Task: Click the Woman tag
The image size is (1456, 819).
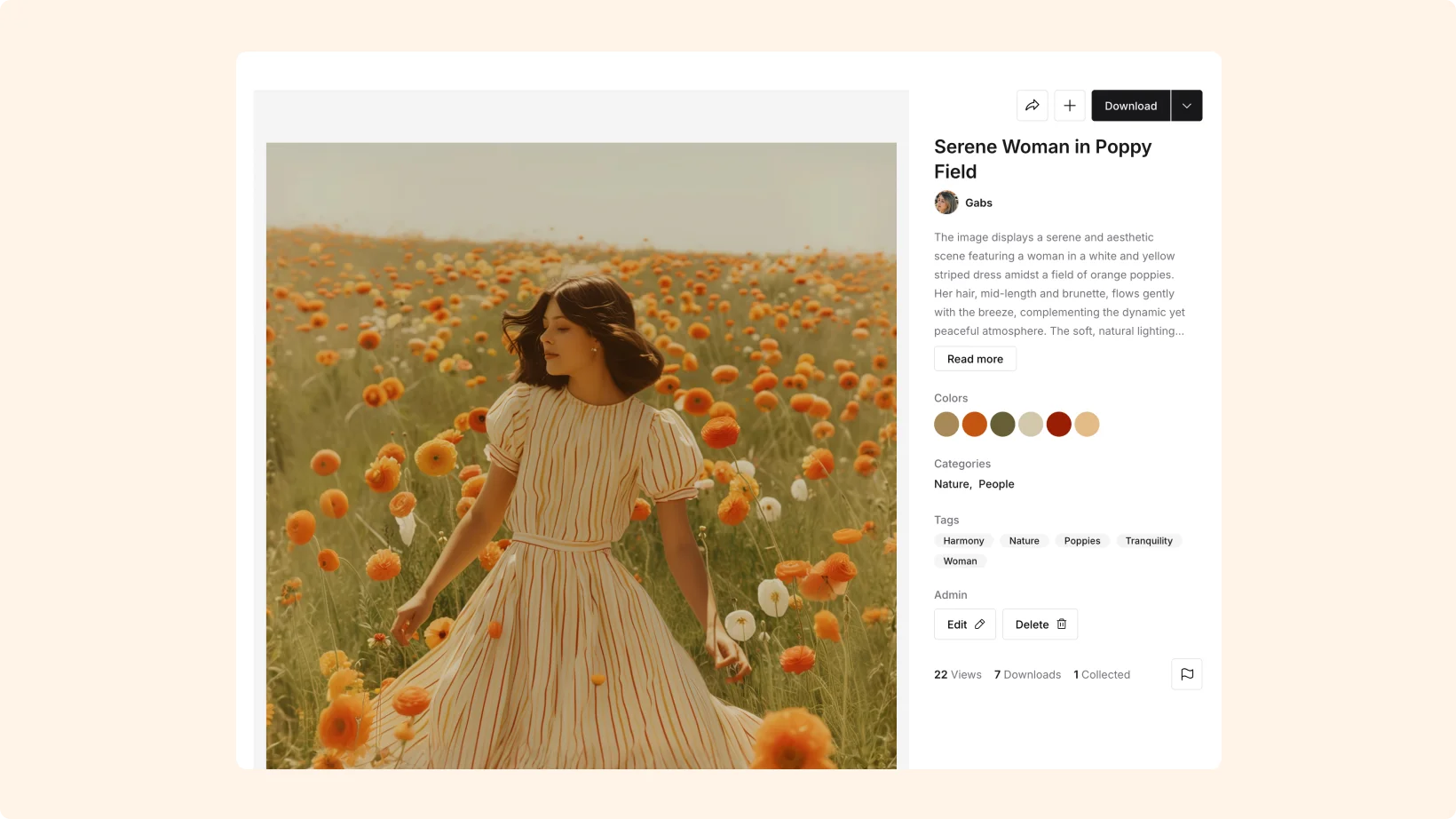Action: coord(960,561)
